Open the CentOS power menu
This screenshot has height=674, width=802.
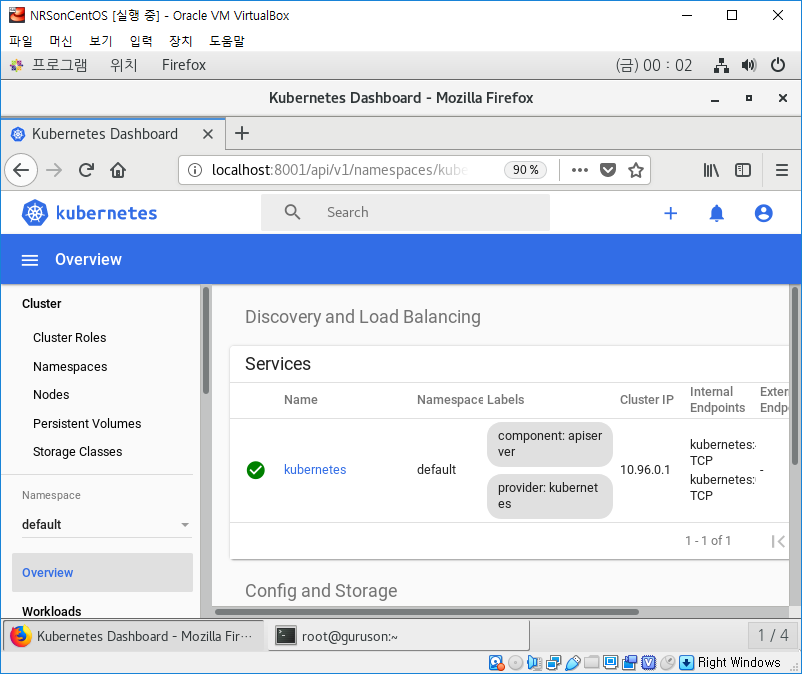coord(778,65)
